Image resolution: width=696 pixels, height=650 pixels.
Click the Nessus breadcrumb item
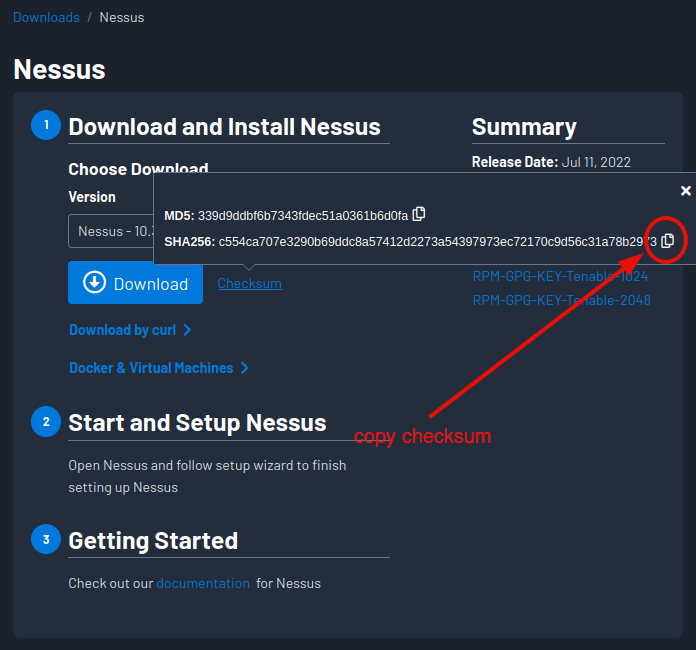122,18
